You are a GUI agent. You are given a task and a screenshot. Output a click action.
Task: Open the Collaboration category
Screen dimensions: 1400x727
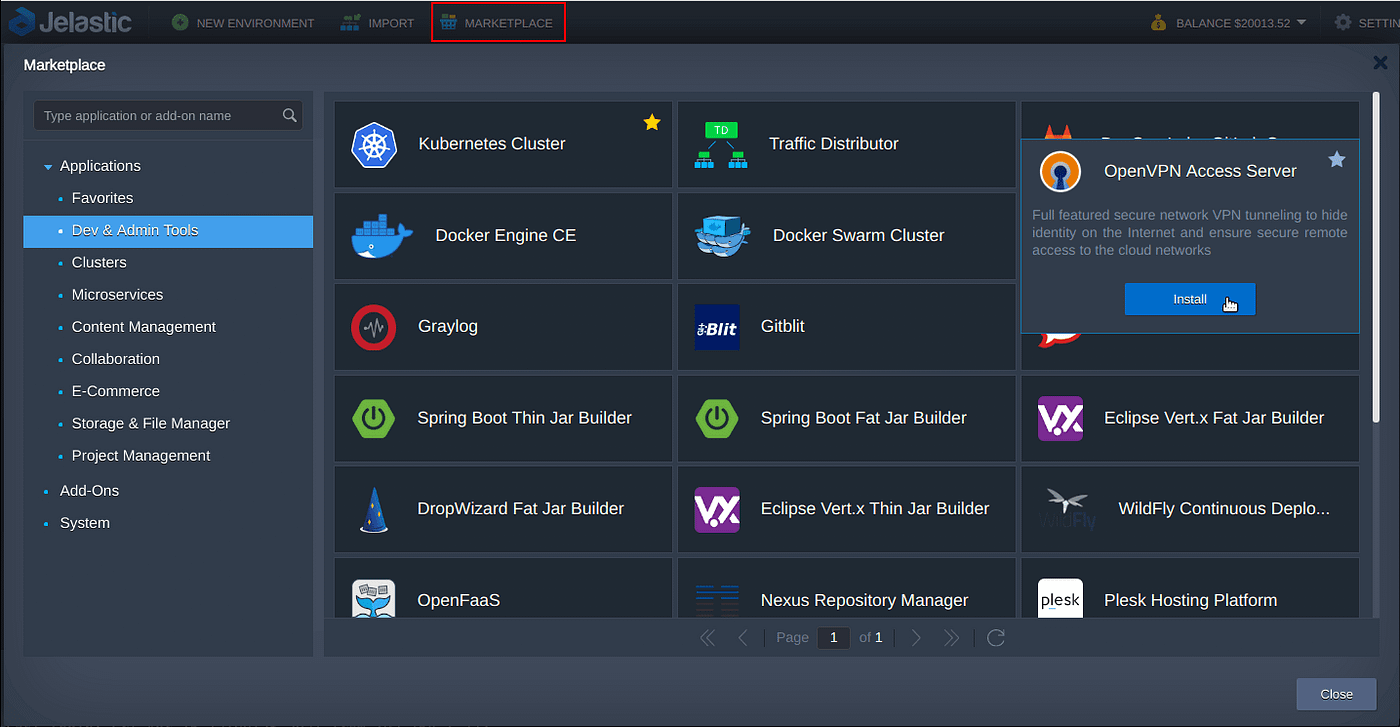(116, 358)
